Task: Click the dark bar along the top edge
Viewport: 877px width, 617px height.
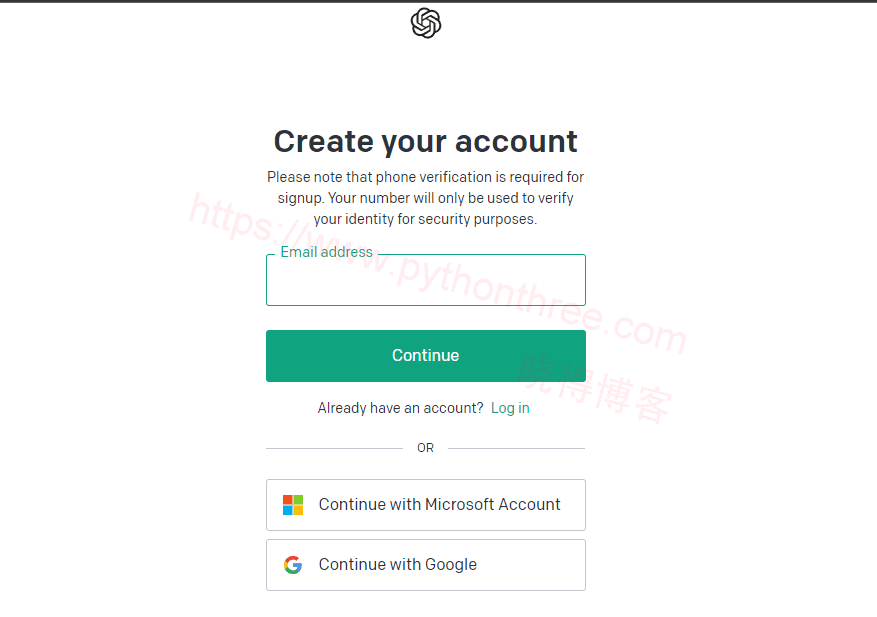Action: (x=438, y=1)
